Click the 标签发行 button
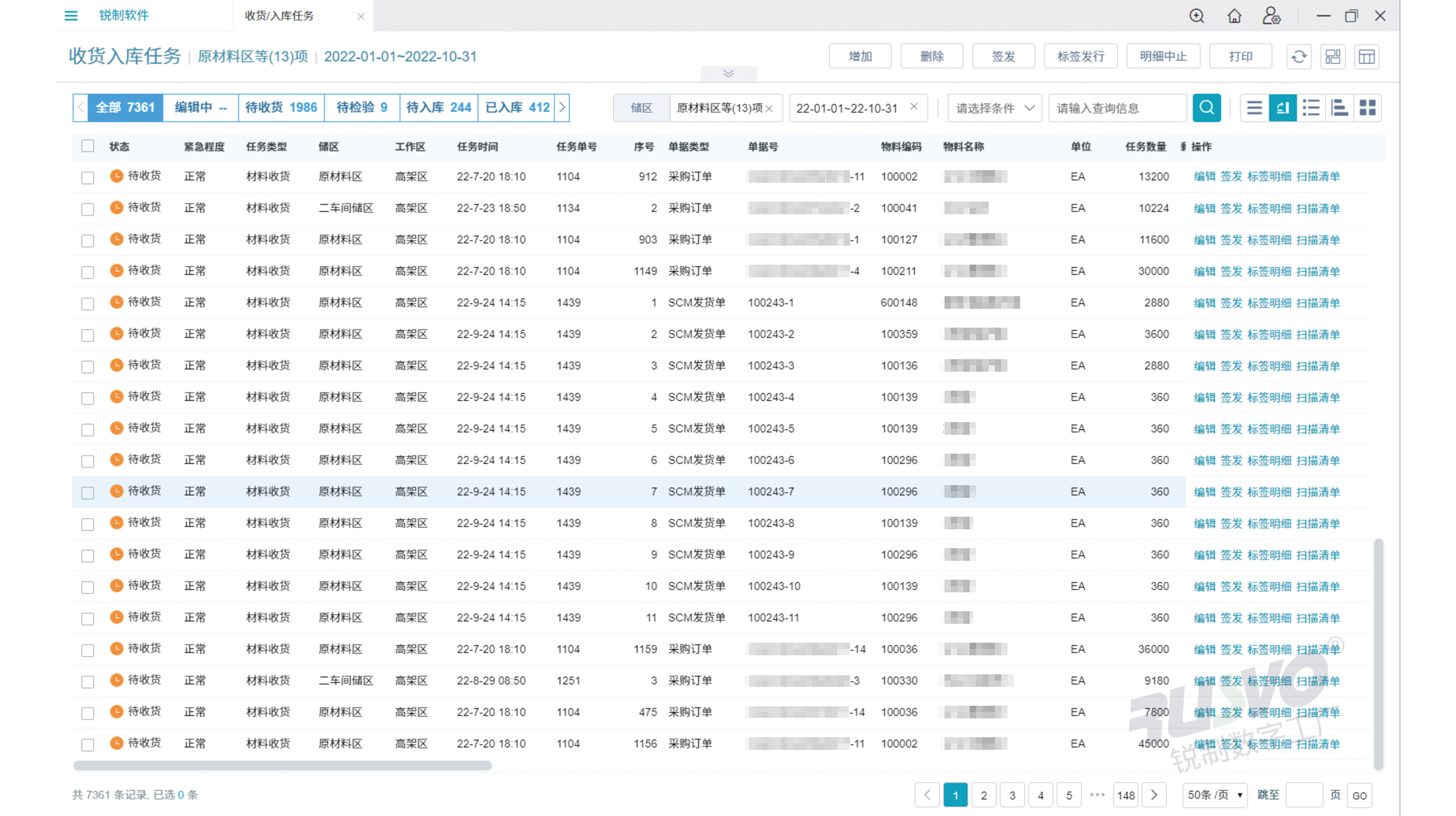 [x=1081, y=57]
